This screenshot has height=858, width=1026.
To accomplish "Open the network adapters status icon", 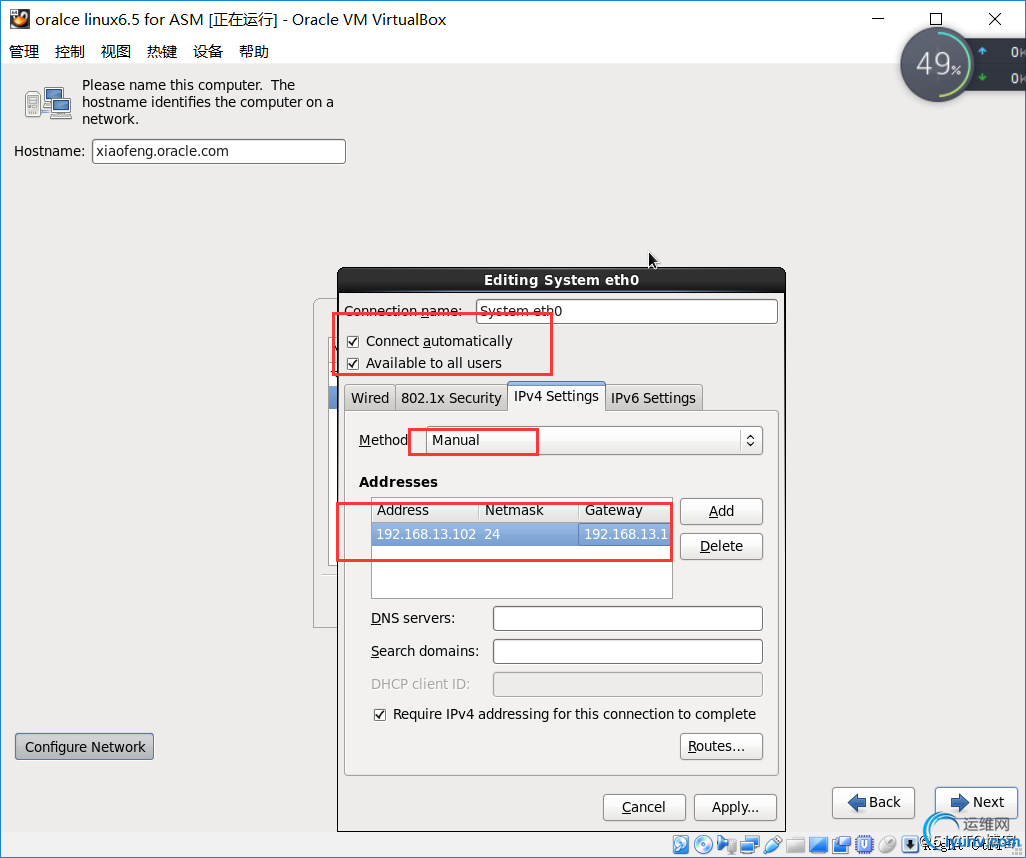I will tap(750, 844).
